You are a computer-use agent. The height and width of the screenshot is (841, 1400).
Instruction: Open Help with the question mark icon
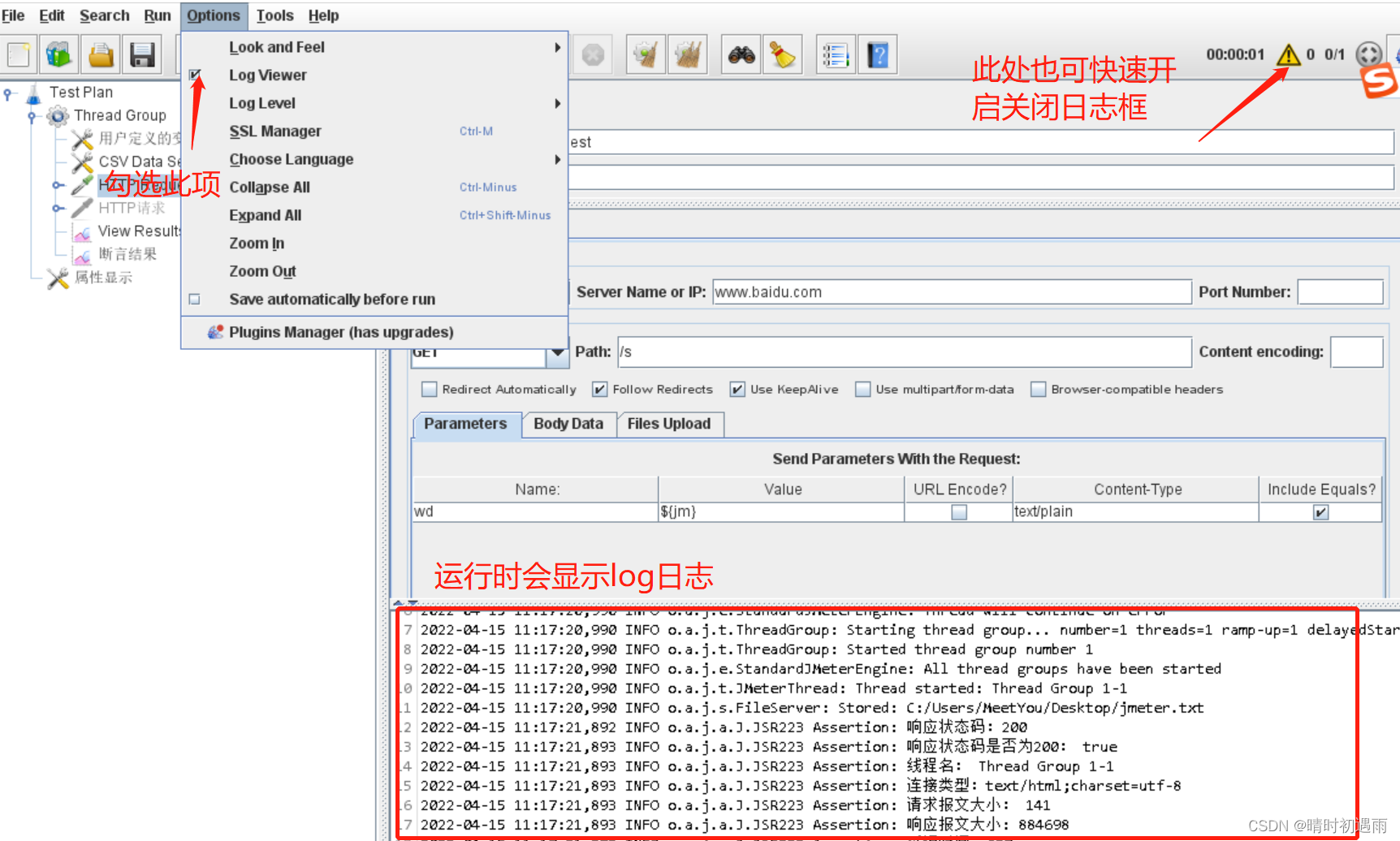pos(878,55)
